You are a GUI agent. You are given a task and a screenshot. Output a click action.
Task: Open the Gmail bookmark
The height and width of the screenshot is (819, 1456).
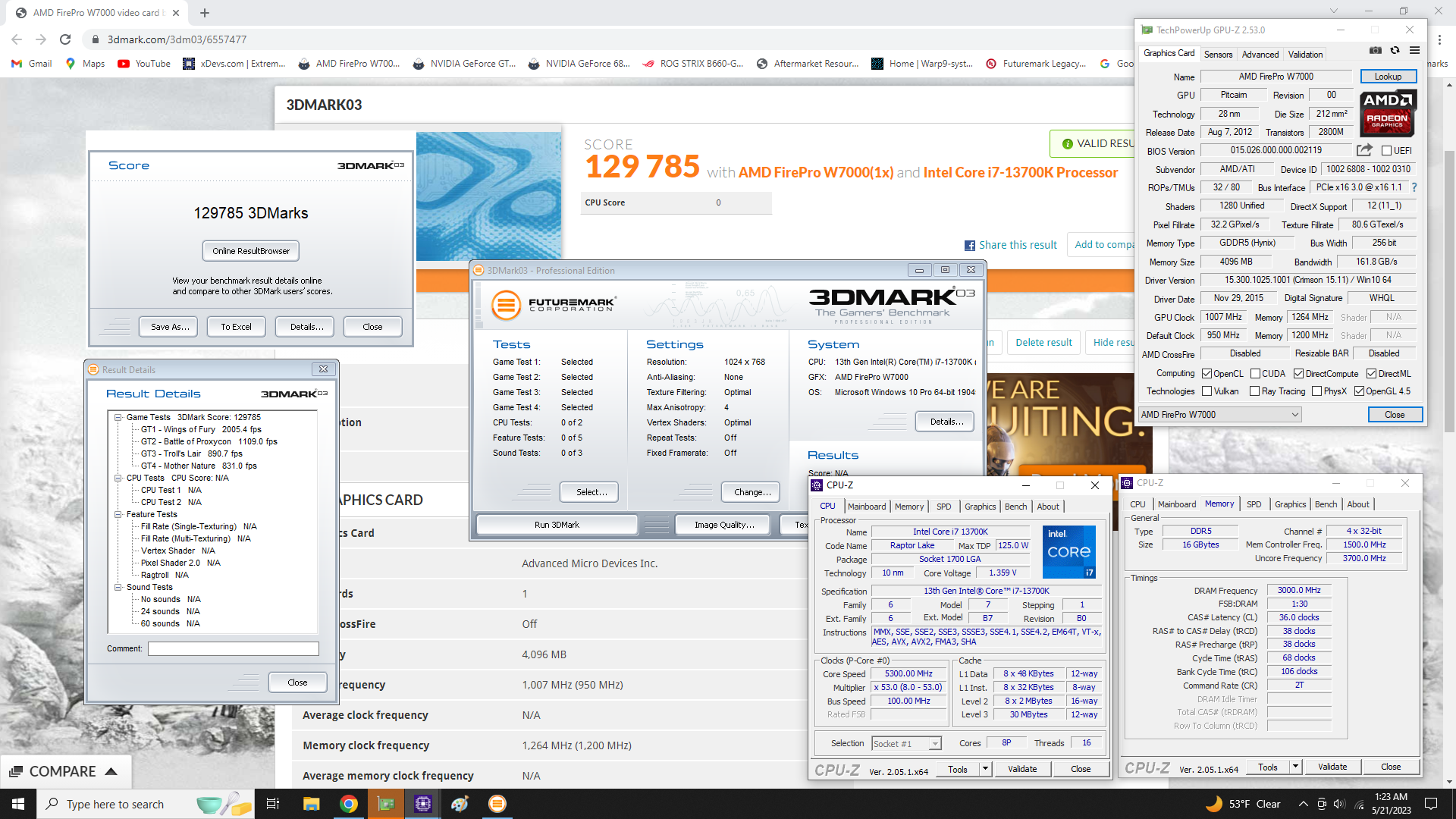(32, 64)
